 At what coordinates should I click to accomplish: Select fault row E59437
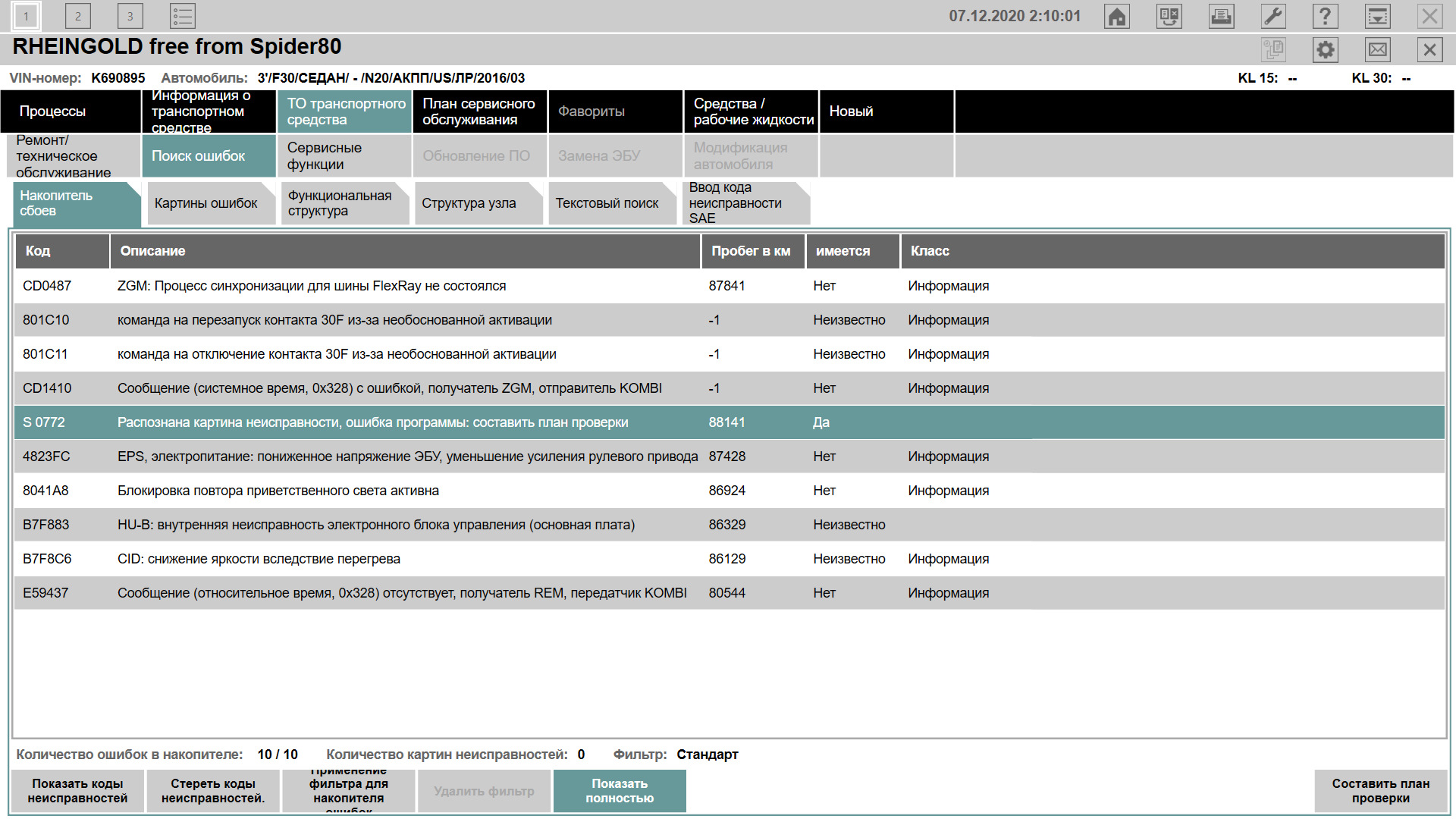coord(730,593)
